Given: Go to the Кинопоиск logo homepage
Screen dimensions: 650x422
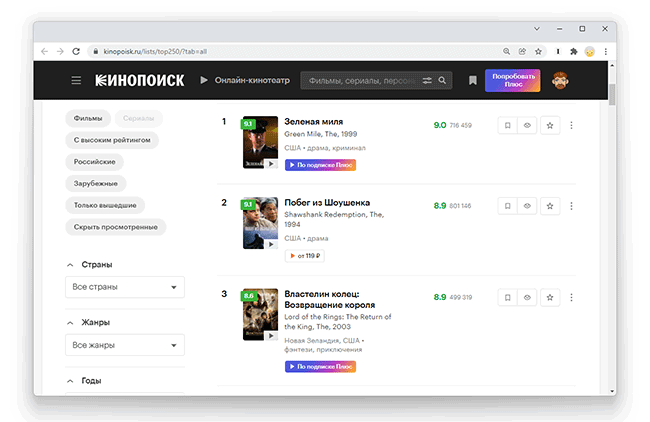Looking at the screenshot, I should (140, 80).
